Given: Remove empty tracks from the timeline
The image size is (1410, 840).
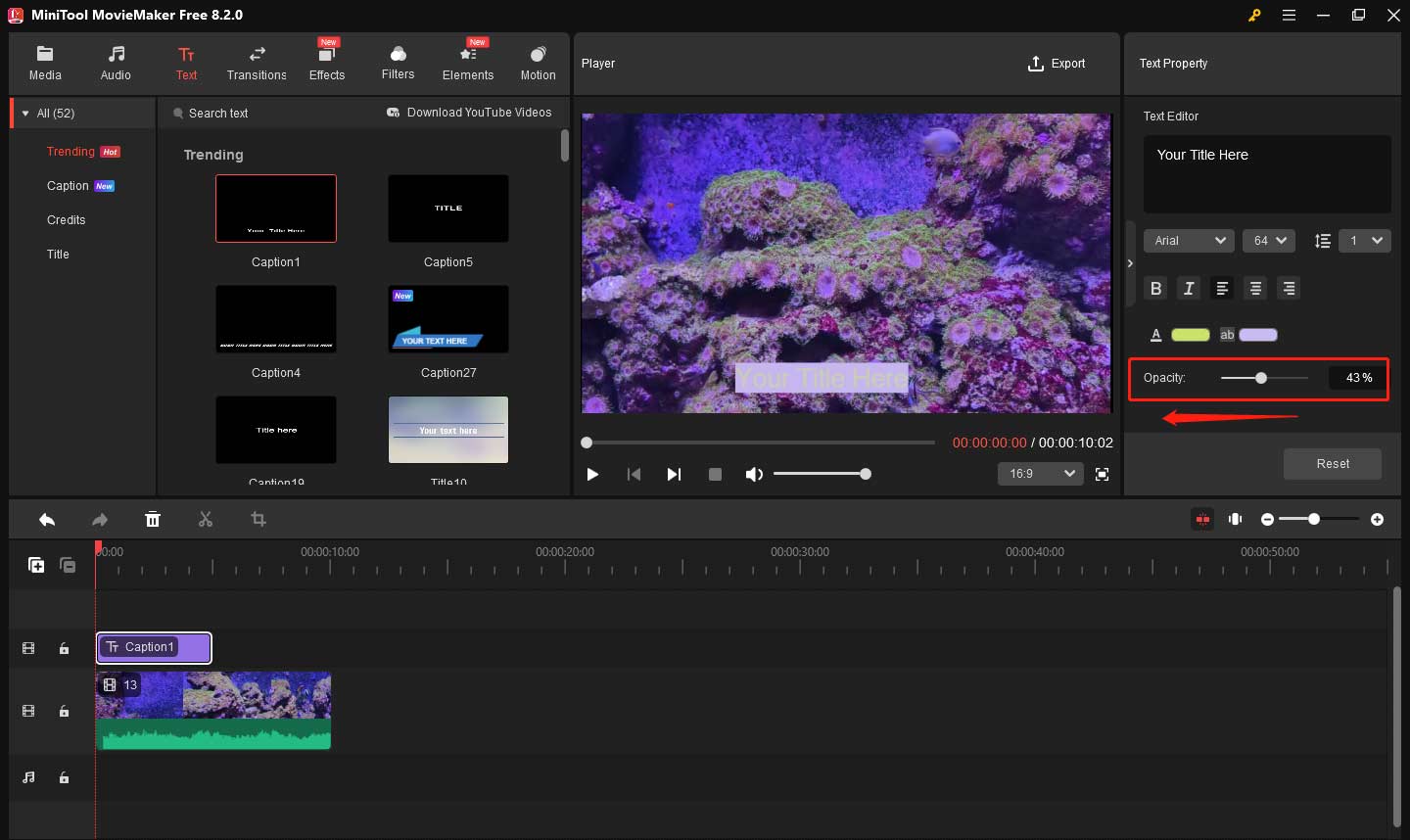Looking at the screenshot, I should click(x=68, y=565).
